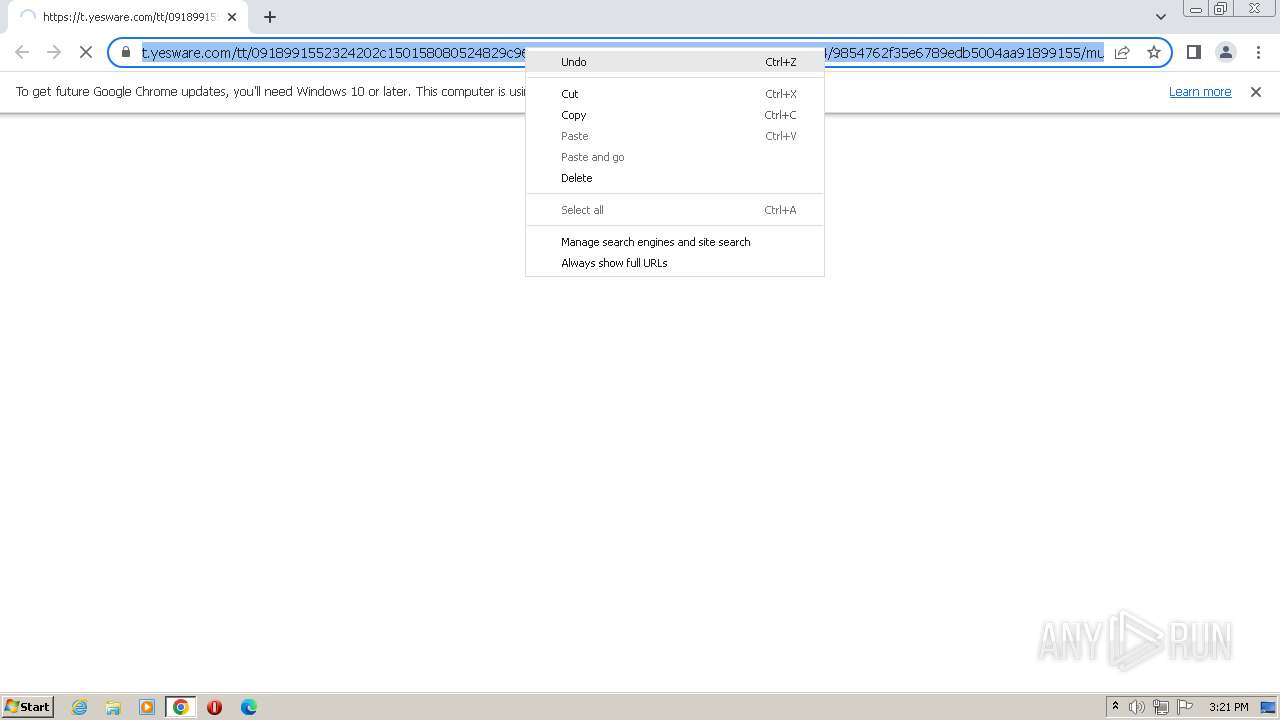Open the tab search dropdown

1161,17
